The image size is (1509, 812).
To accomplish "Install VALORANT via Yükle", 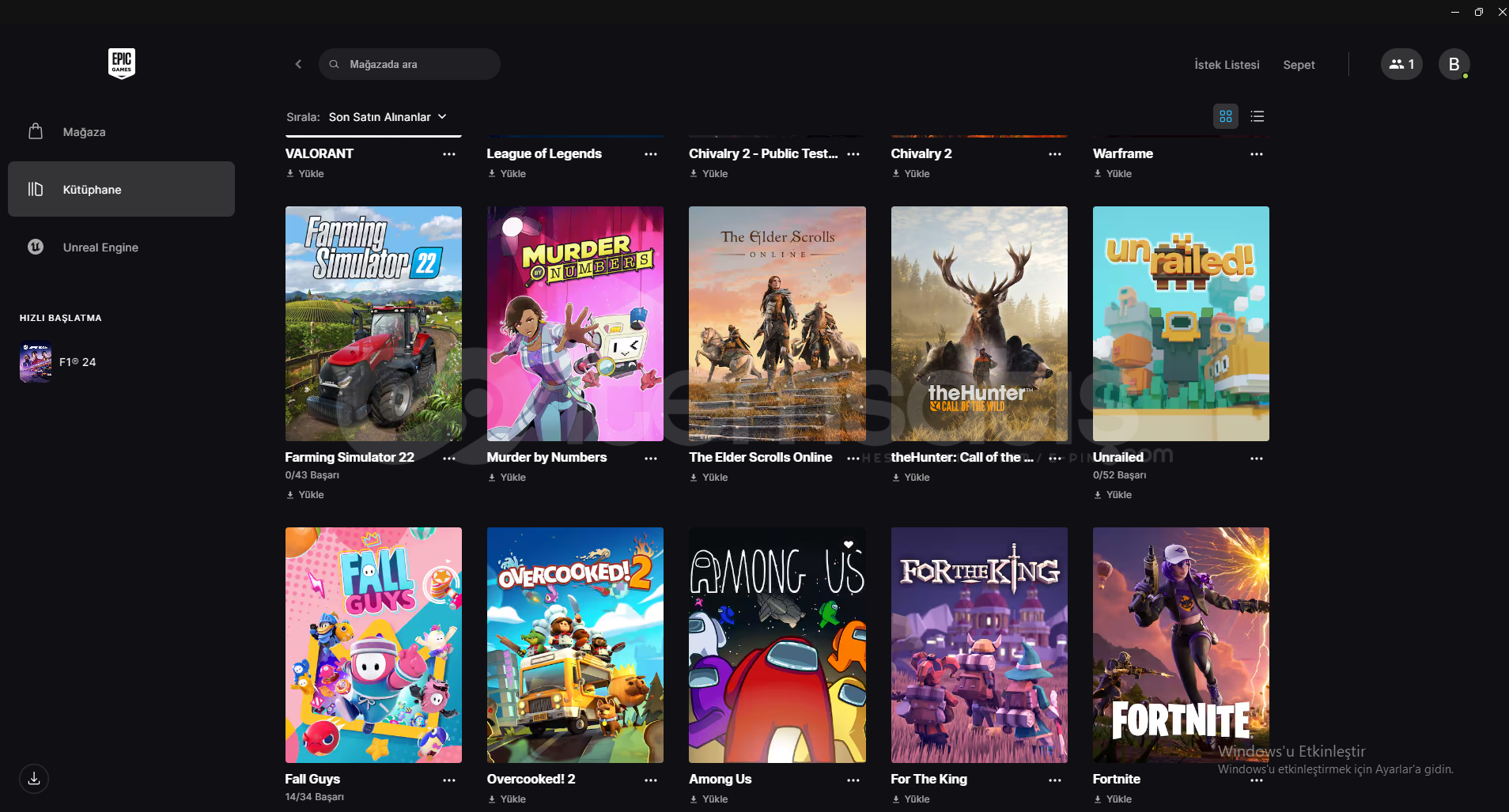I will 305,174.
